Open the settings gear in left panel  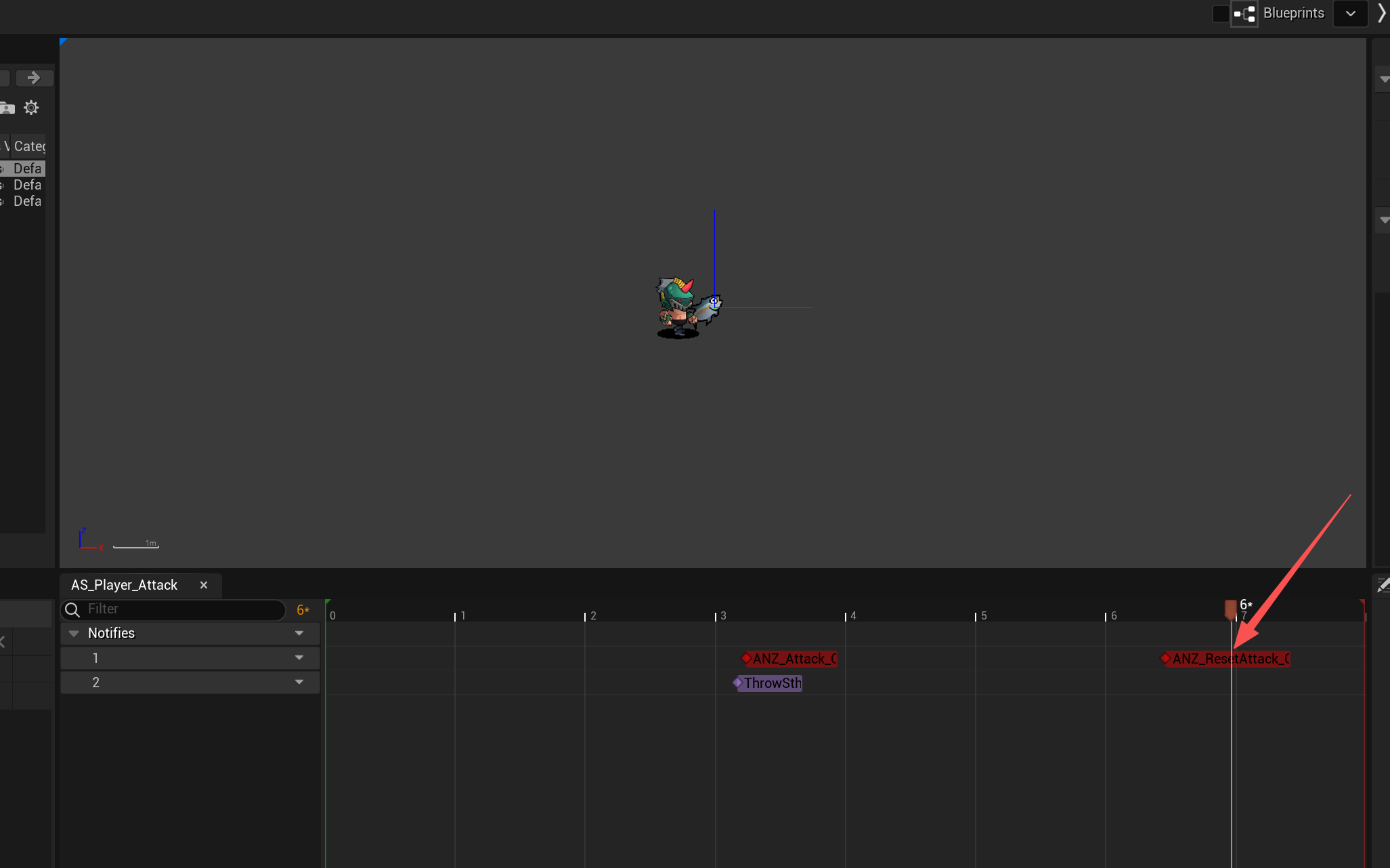pos(31,108)
